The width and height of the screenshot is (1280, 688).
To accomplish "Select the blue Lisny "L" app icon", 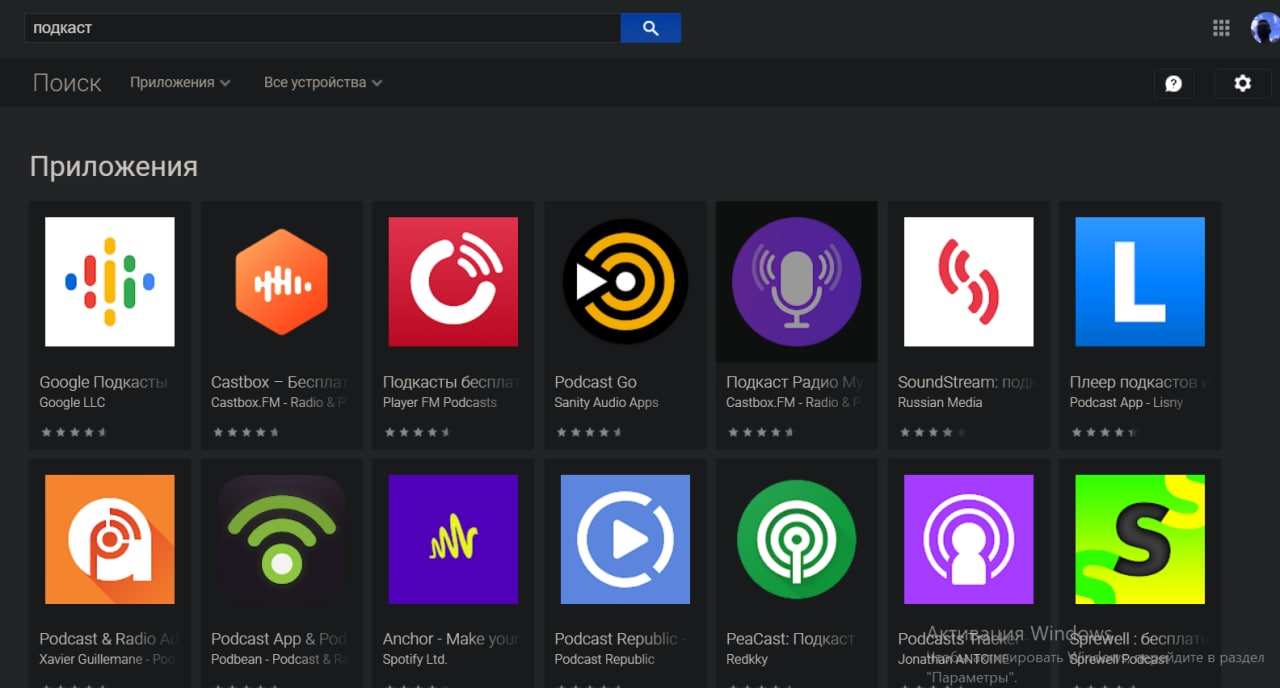I will (x=1140, y=282).
